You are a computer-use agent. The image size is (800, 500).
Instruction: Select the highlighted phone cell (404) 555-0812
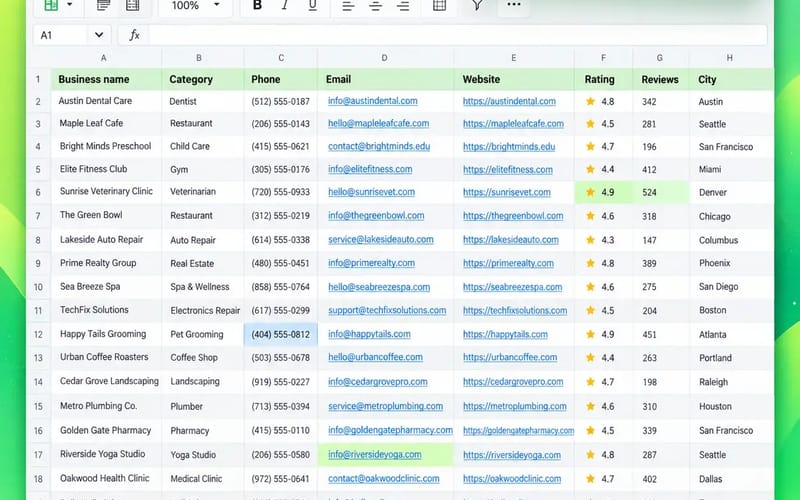coord(281,335)
